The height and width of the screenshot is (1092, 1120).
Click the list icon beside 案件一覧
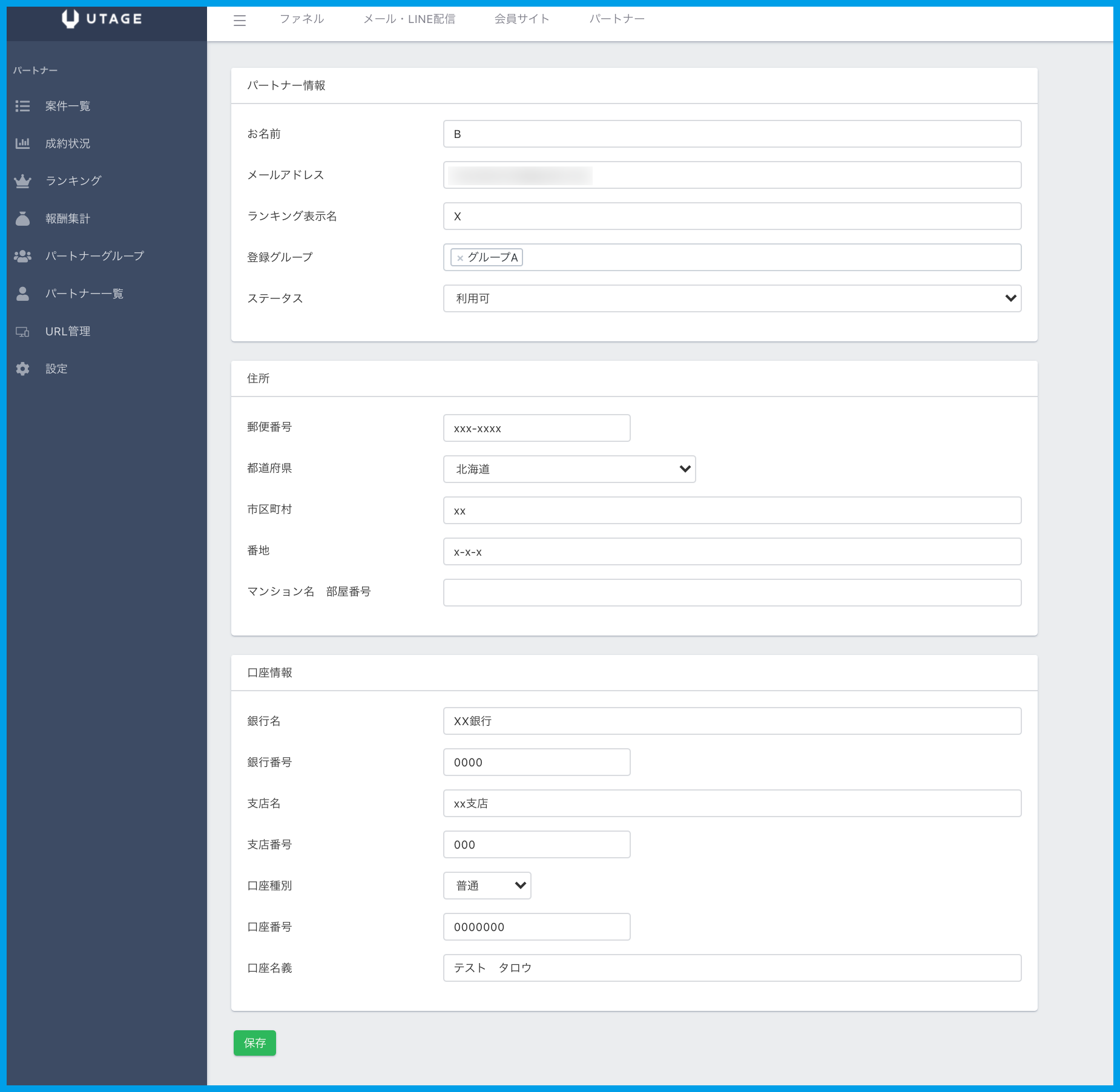(22, 107)
